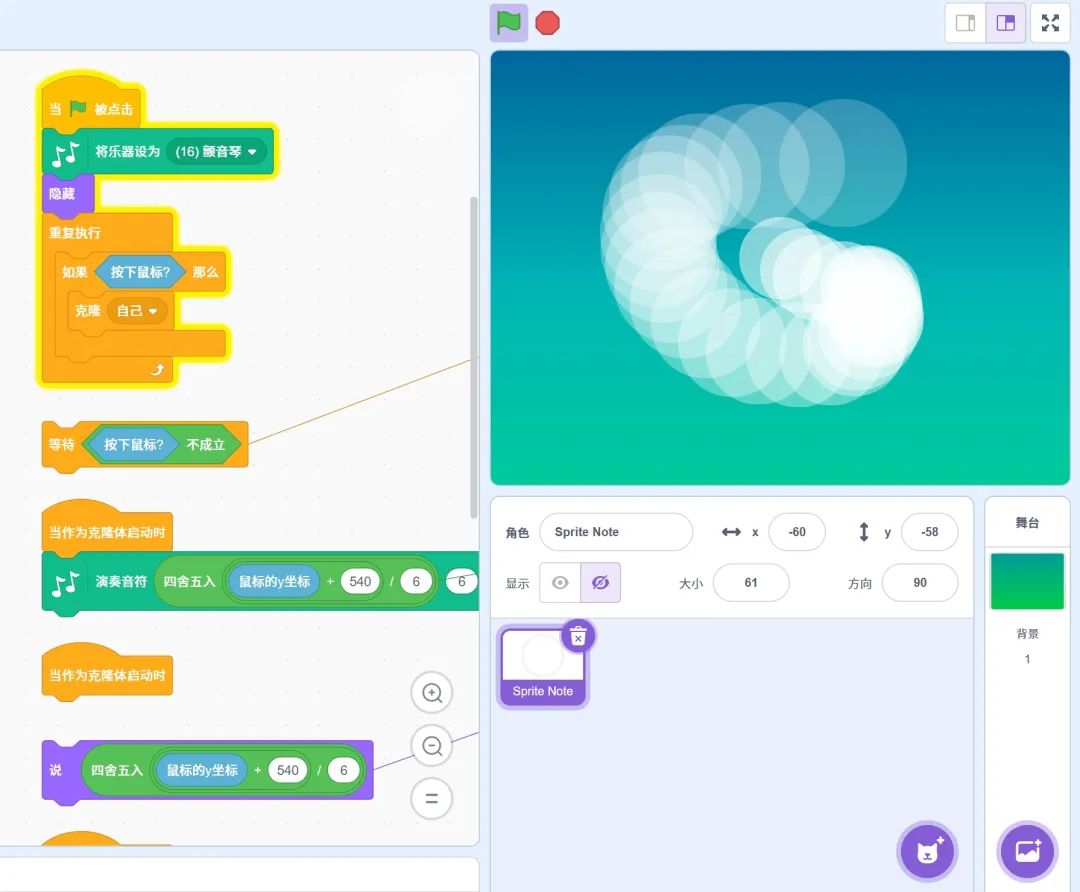Edit the sprite x position value -60
The image size is (1080, 892).
pyautogui.click(x=797, y=532)
